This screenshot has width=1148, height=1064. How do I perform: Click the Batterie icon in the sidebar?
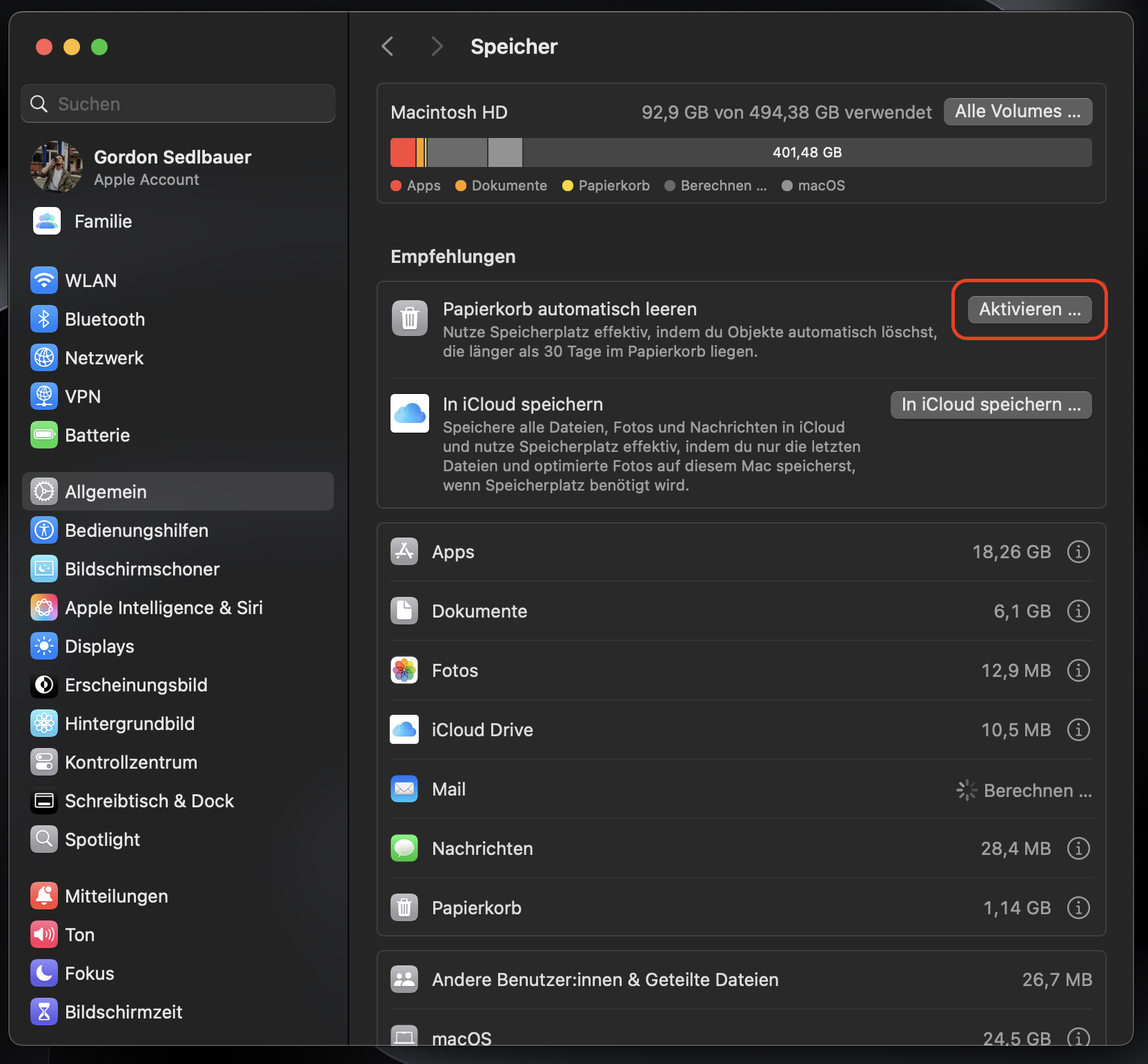click(x=44, y=435)
